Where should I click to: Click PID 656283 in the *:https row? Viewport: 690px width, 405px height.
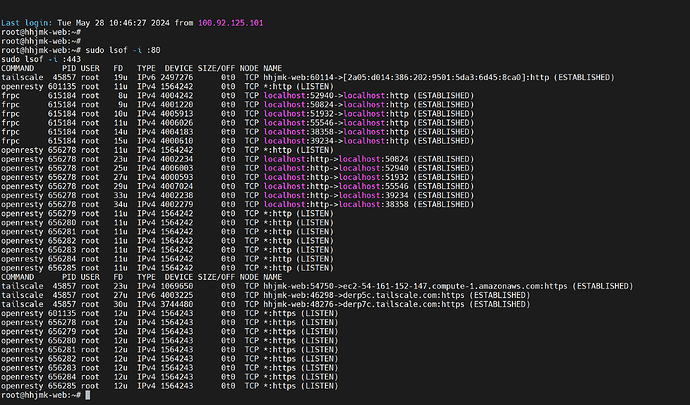[62, 368]
